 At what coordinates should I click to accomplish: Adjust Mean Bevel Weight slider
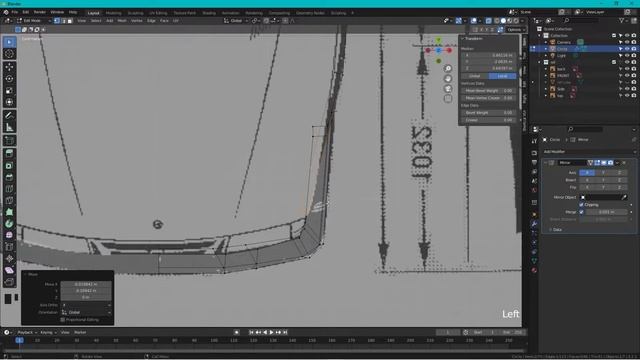pyautogui.click(x=488, y=91)
